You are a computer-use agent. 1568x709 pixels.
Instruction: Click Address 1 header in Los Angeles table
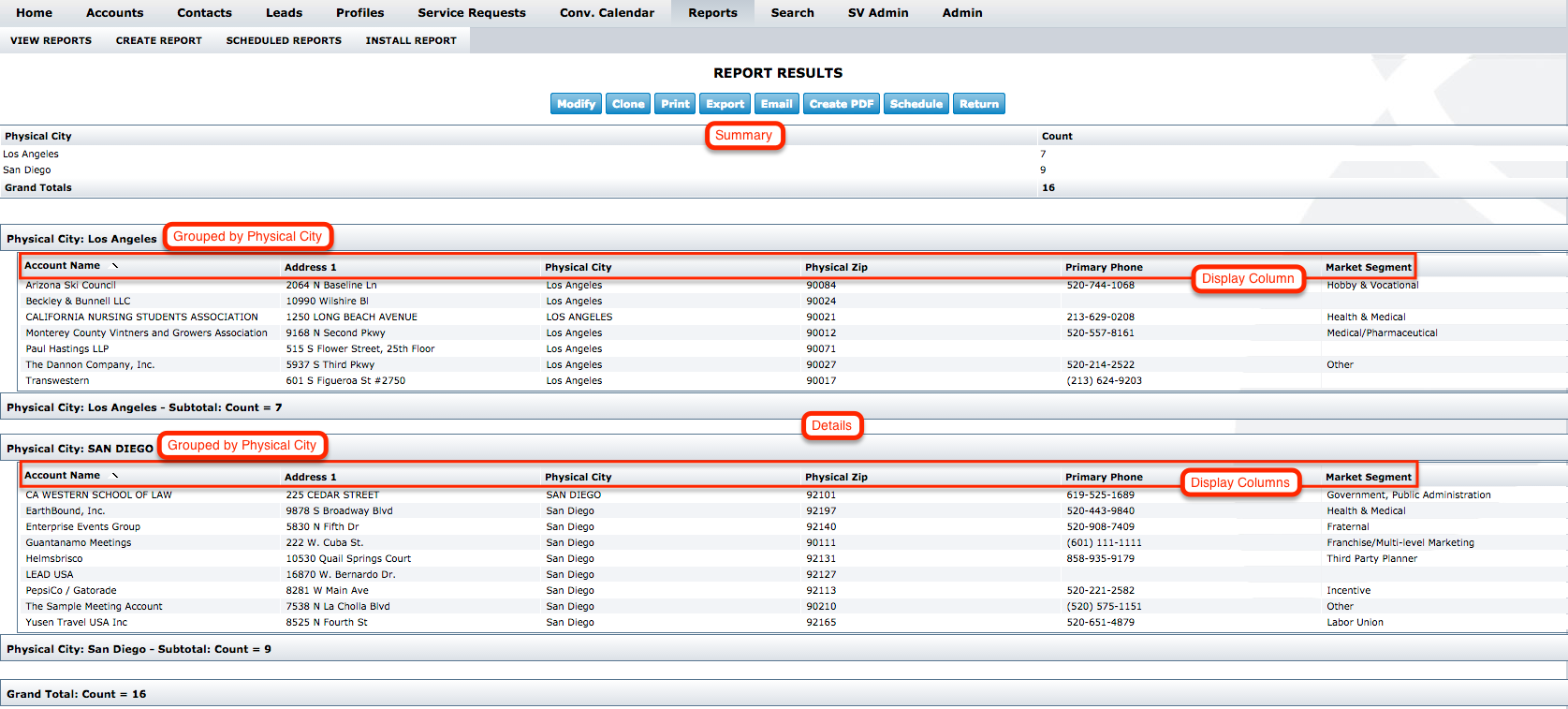pyautogui.click(x=310, y=267)
